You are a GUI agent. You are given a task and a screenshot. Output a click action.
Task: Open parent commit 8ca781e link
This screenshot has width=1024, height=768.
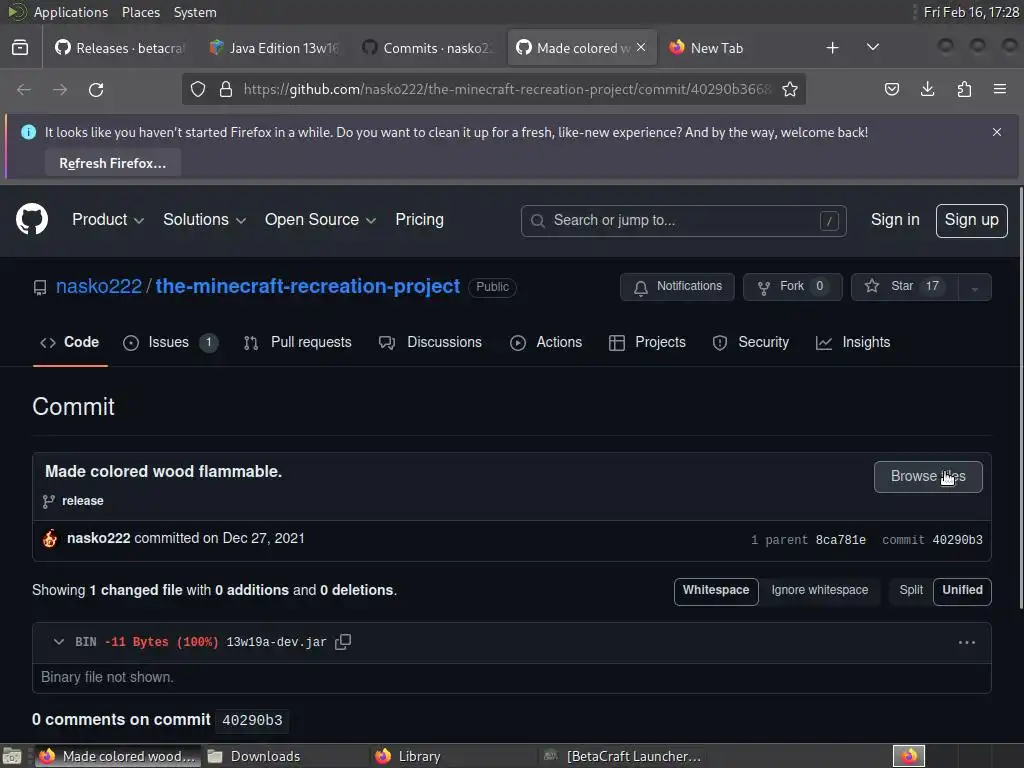coord(840,540)
